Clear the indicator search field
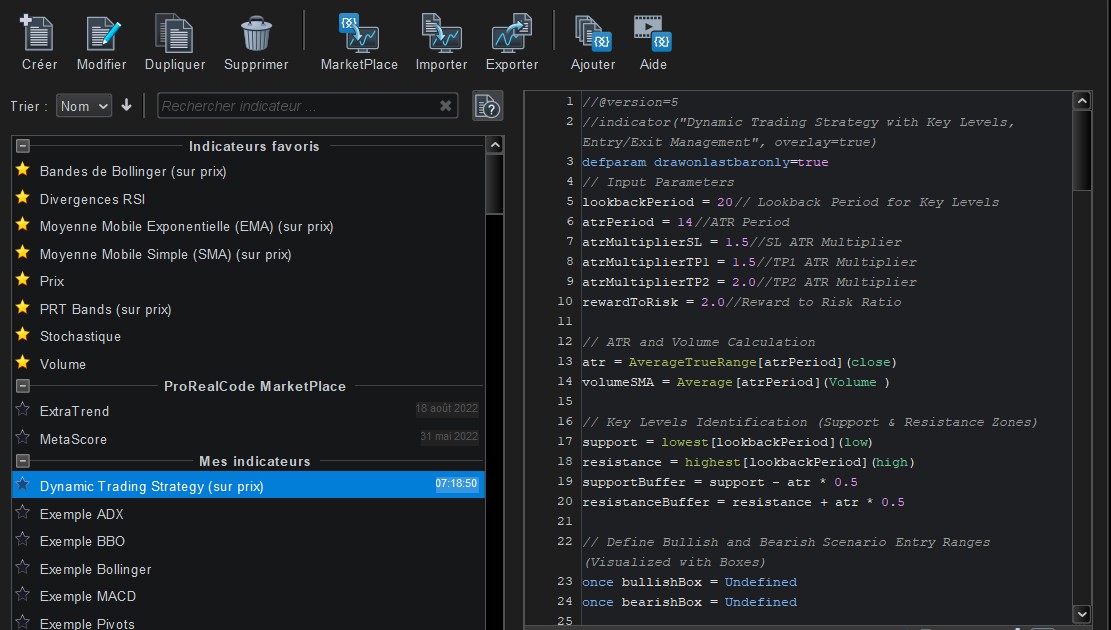 [x=446, y=106]
